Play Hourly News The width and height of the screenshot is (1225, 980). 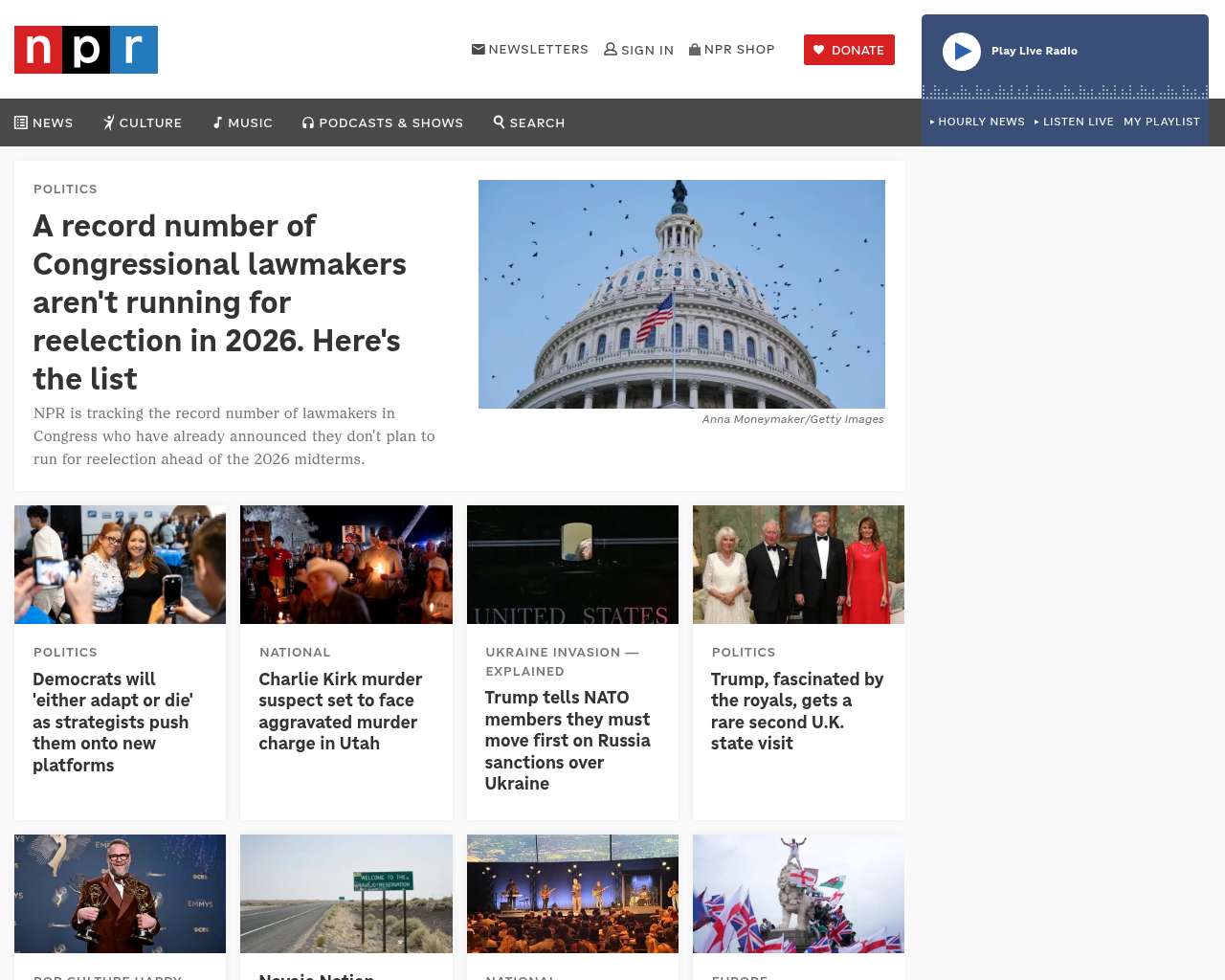coord(977,122)
